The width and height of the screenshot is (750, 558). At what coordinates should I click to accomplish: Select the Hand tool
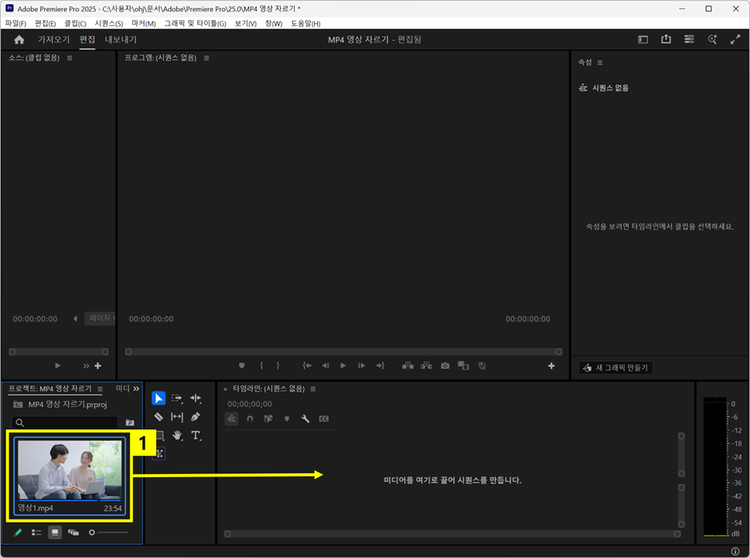[177, 436]
